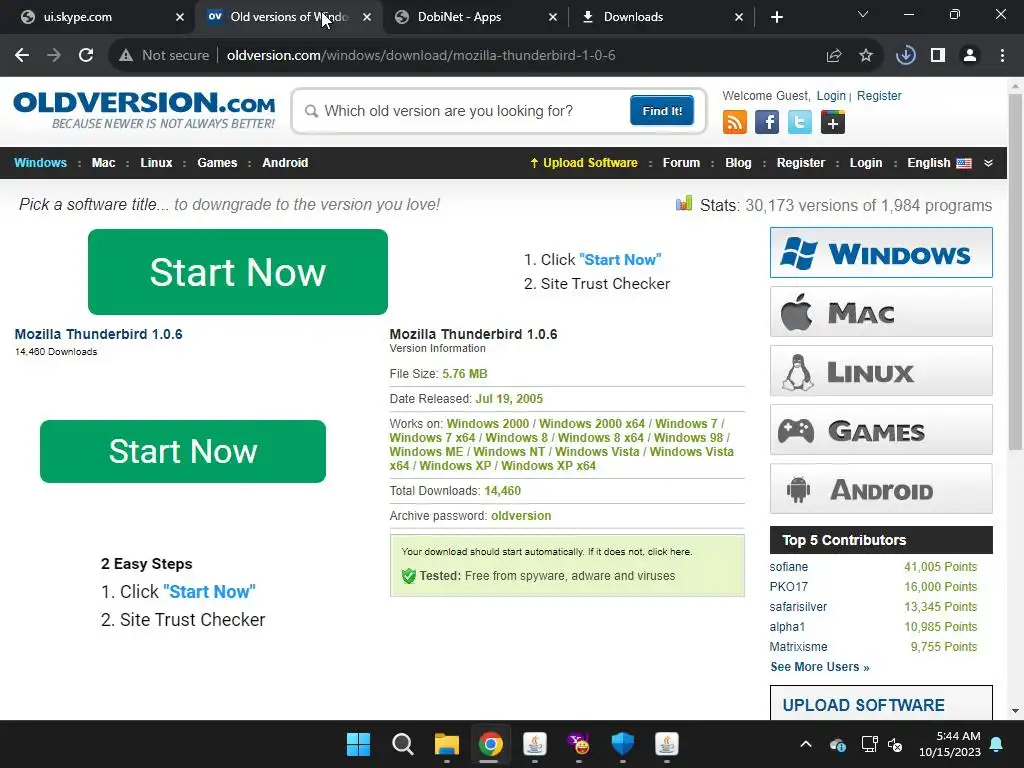This screenshot has height=768, width=1024.
Task: Select Windows in site navigation bar
Action: tap(40, 163)
